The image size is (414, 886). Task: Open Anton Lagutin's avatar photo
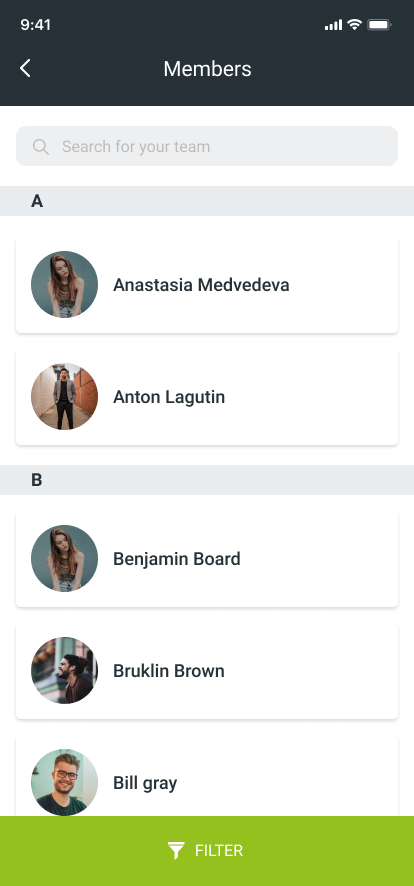click(64, 397)
